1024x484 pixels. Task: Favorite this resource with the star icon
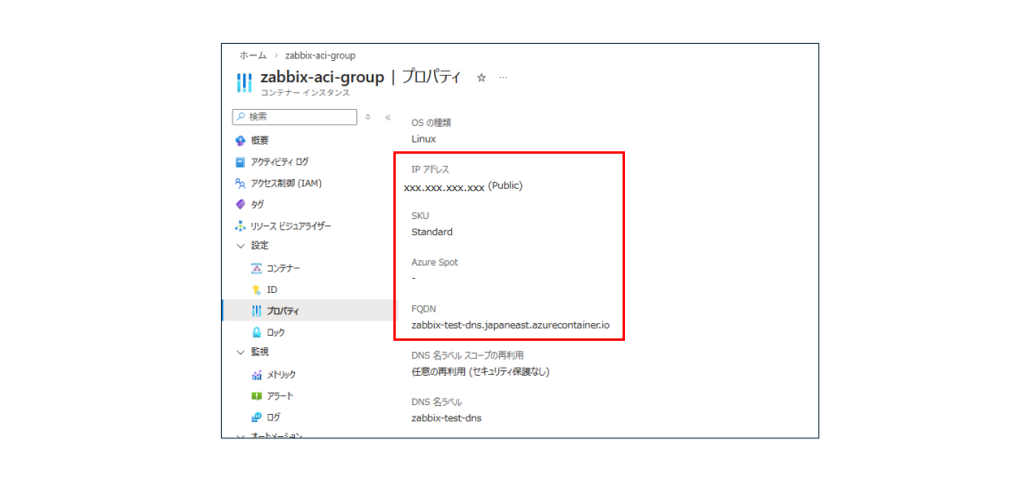click(x=481, y=77)
